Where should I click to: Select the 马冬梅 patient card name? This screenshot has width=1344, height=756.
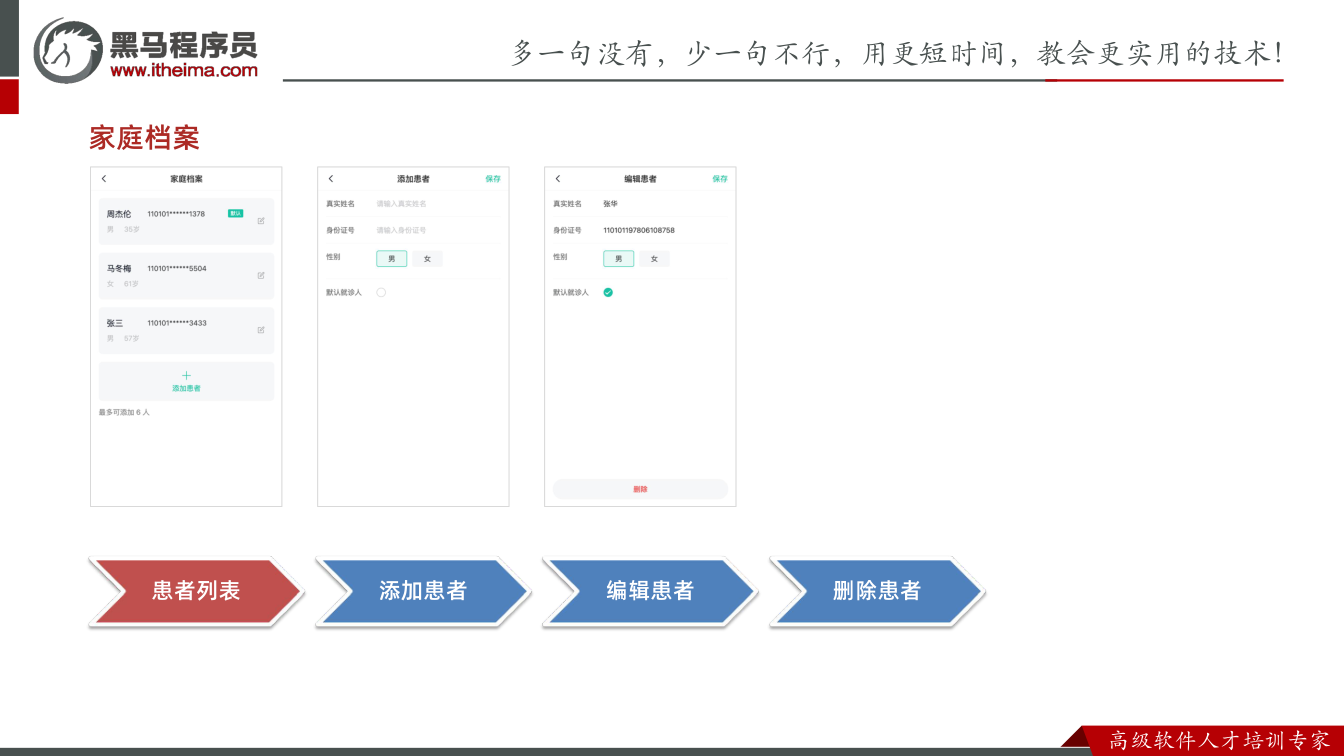pos(119,268)
